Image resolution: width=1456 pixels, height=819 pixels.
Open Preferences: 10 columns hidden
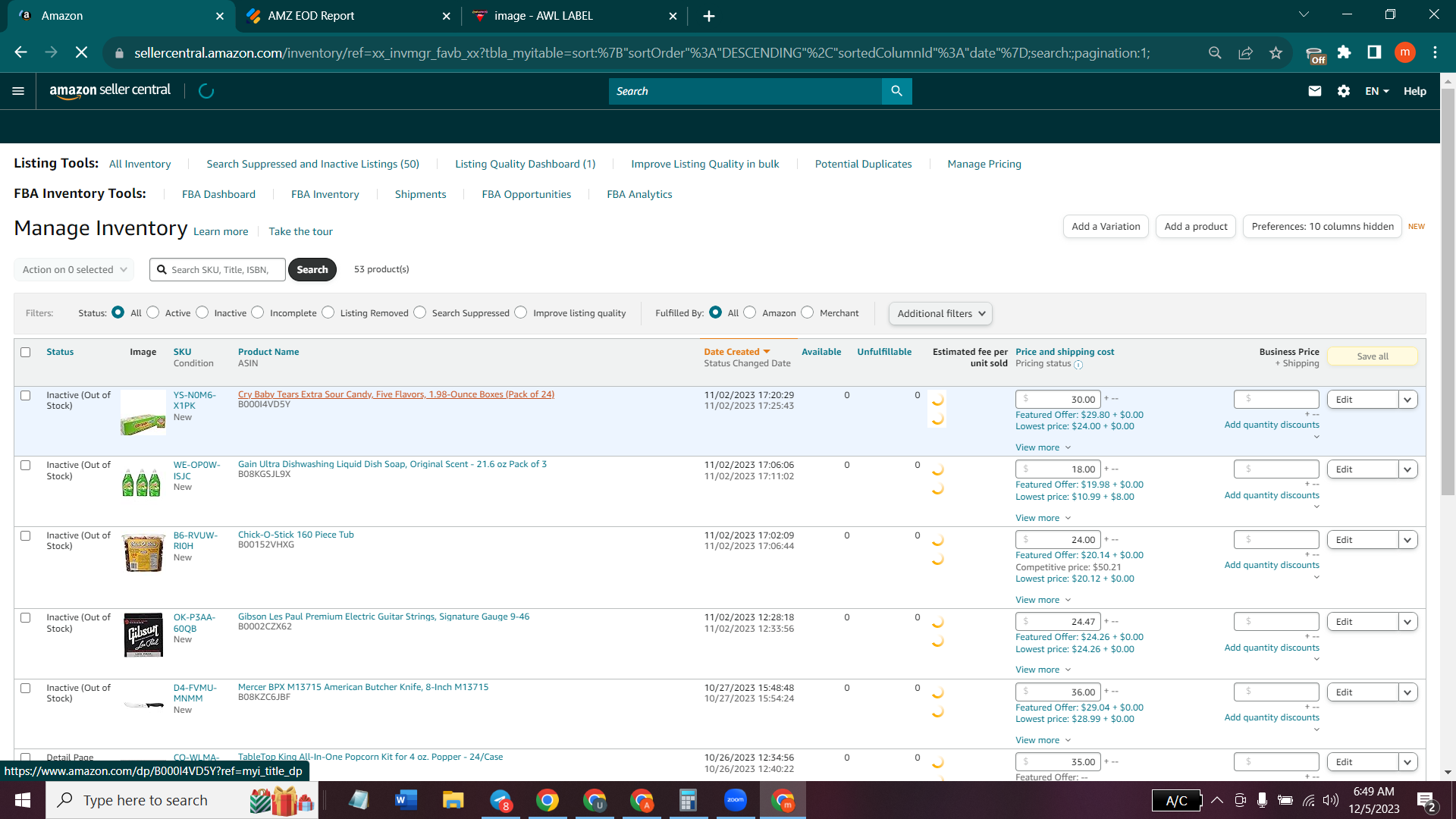pyautogui.click(x=1323, y=227)
